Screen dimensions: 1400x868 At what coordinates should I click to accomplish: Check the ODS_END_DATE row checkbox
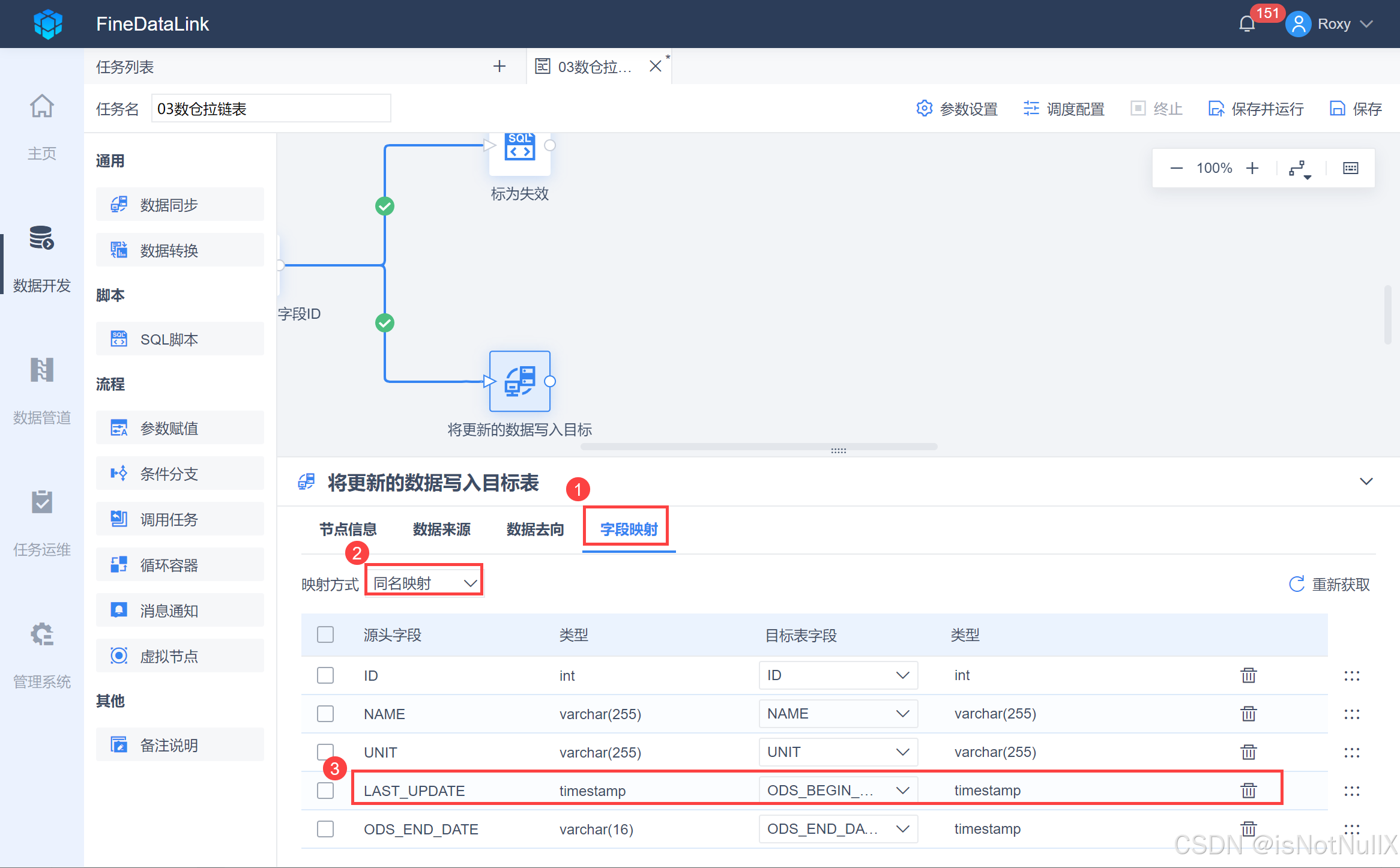point(325,829)
